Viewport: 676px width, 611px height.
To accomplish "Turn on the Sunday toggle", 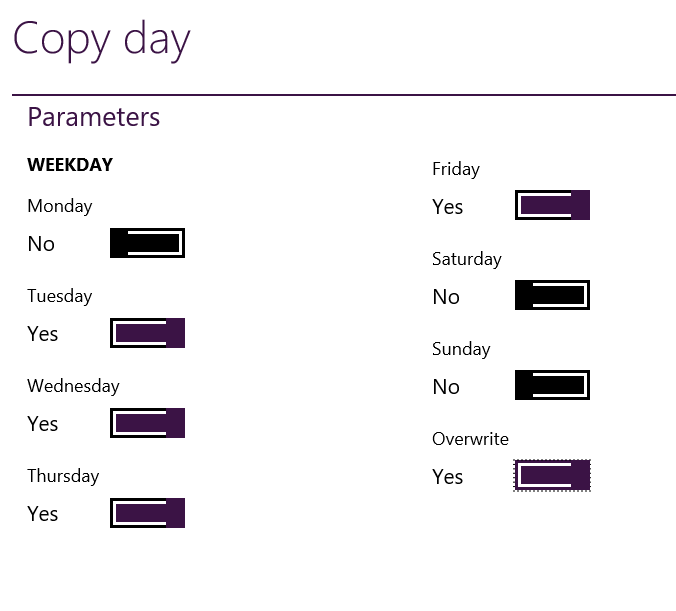I will (552, 385).
